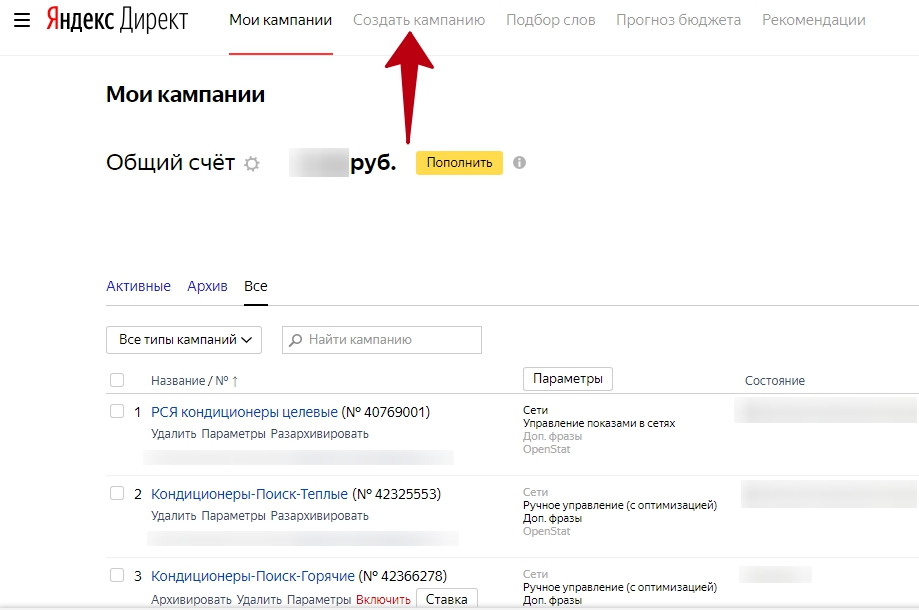Image resolution: width=919 pixels, height=610 pixels.
Task: Check the box for Кондиционеры-Поиск-Теплые
Action: (117, 493)
